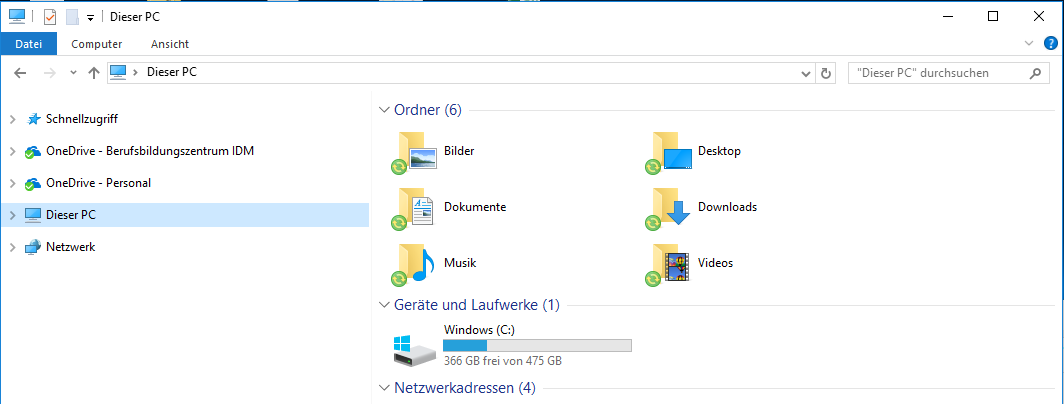Collapse the Netzwerkadressen (4) group

click(384, 388)
